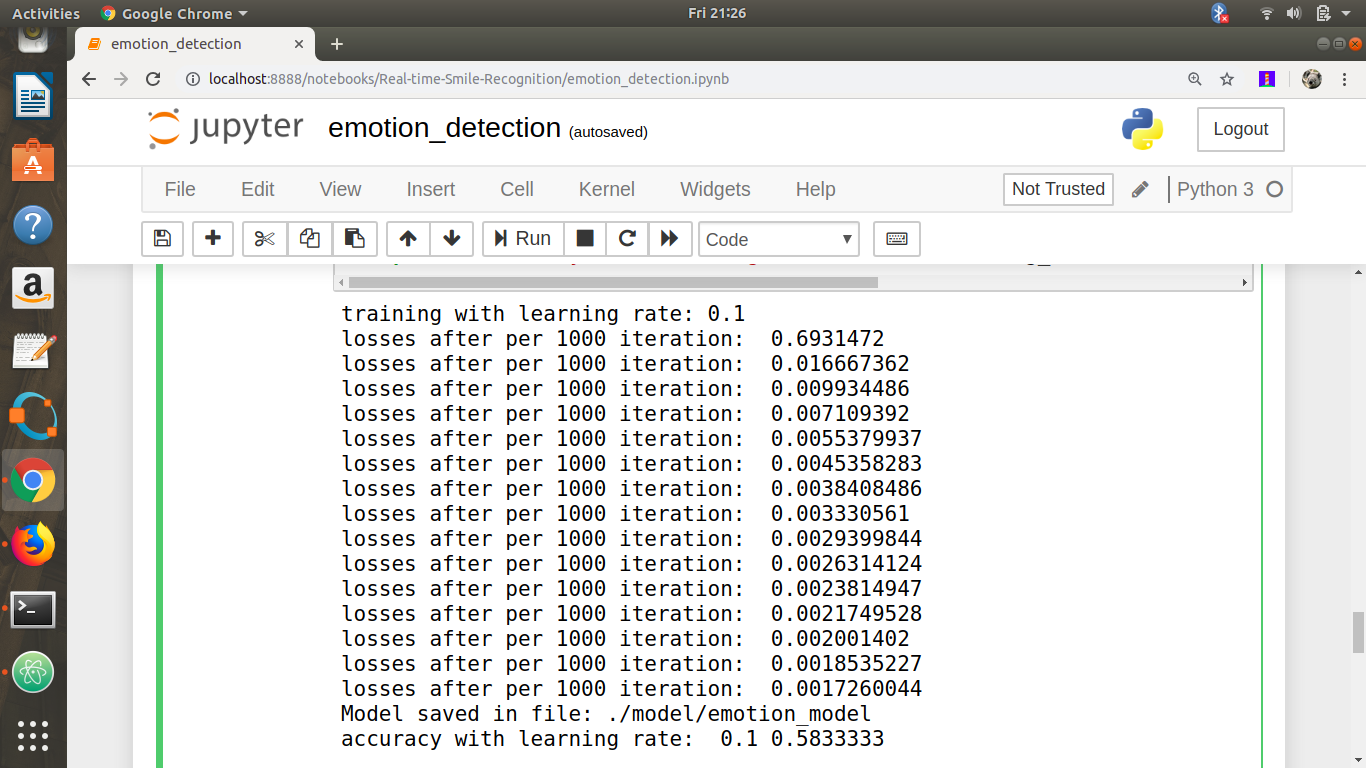Restart kernel and rerun all fast-forward icon
Viewport: 1366px width, 768px height.
pyautogui.click(x=670, y=239)
